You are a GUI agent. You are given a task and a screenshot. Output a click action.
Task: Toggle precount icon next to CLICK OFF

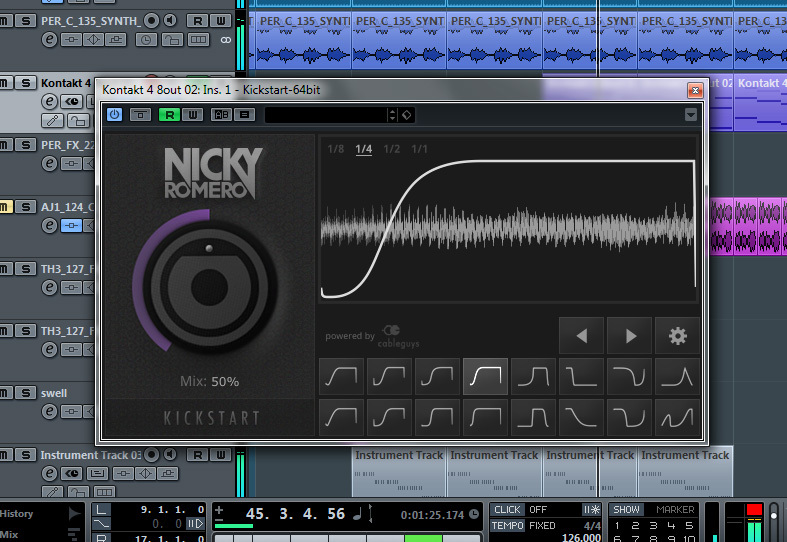(591, 510)
